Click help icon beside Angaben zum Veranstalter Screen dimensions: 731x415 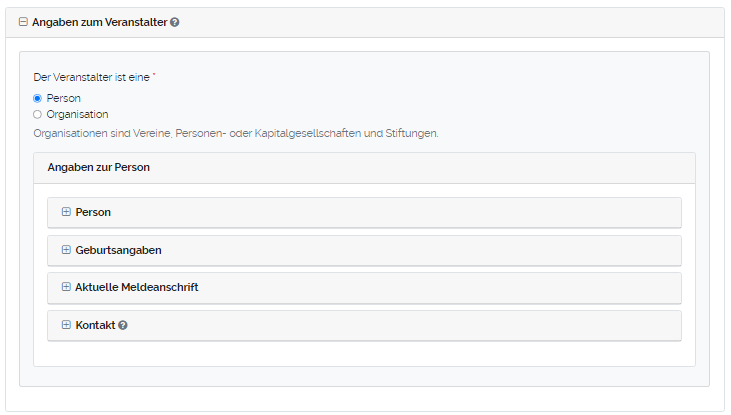[x=175, y=22]
